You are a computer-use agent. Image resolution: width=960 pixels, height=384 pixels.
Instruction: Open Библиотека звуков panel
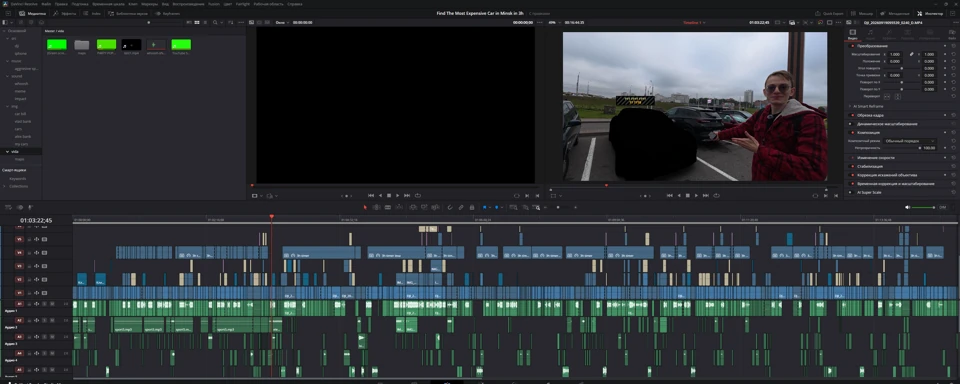coord(129,13)
